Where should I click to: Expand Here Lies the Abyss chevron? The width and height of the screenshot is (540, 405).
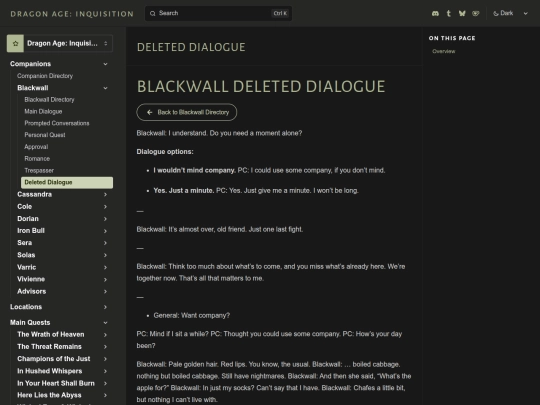[105, 395]
